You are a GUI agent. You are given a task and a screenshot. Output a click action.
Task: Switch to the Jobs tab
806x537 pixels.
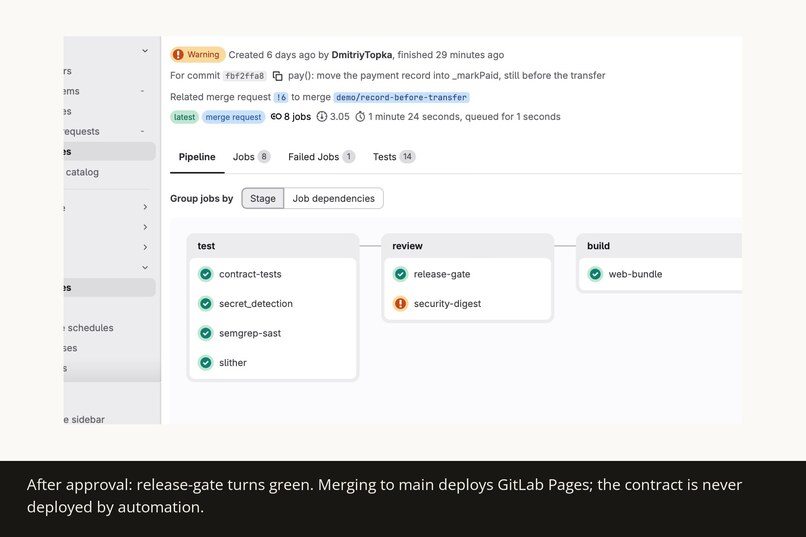point(251,157)
